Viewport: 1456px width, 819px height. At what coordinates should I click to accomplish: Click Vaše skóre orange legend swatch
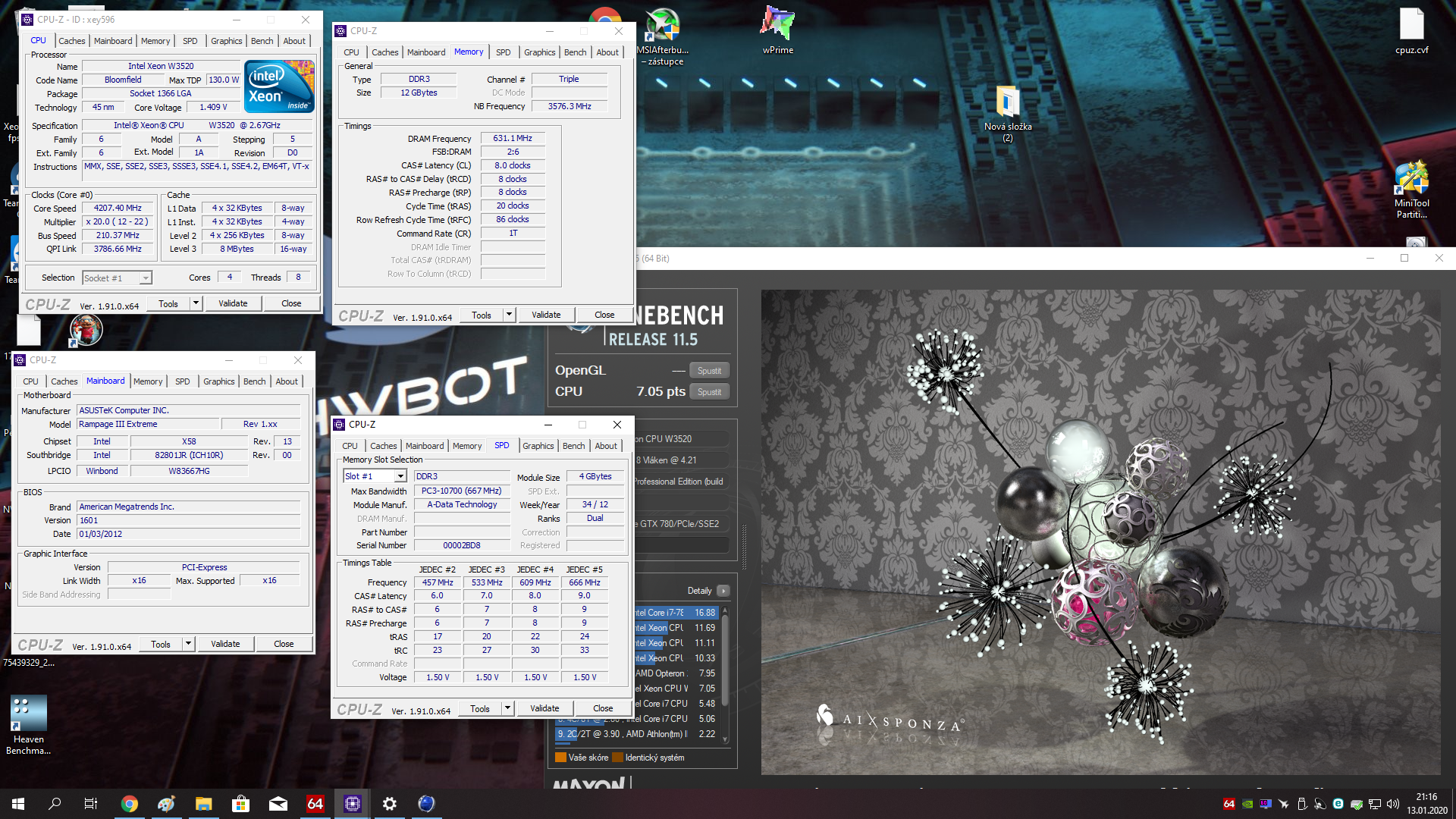[x=560, y=758]
